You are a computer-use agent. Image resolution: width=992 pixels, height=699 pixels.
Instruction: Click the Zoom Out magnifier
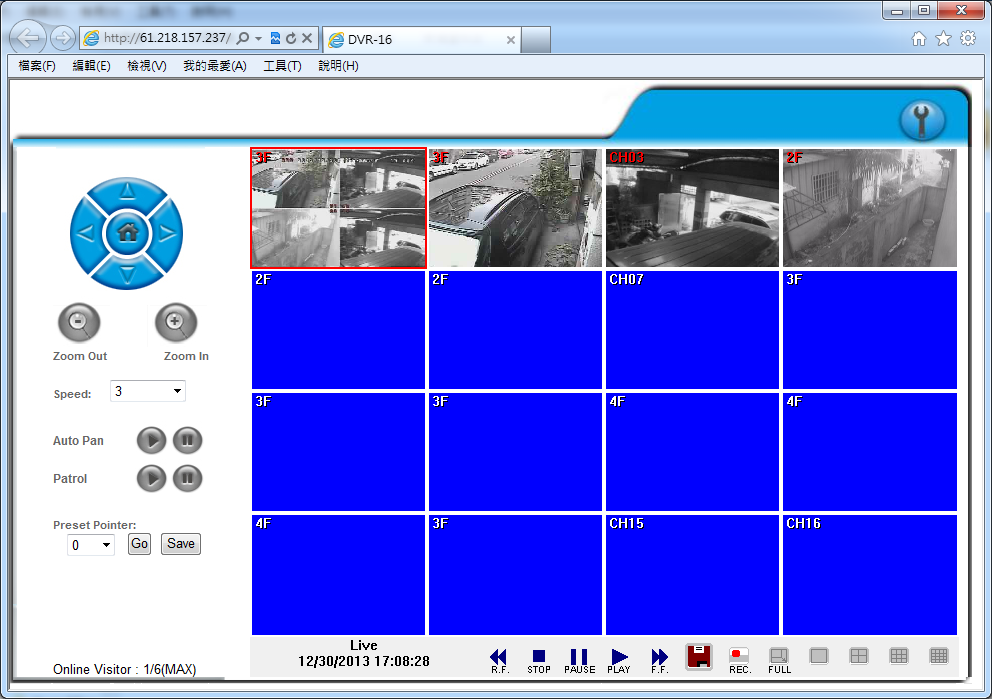click(x=79, y=323)
